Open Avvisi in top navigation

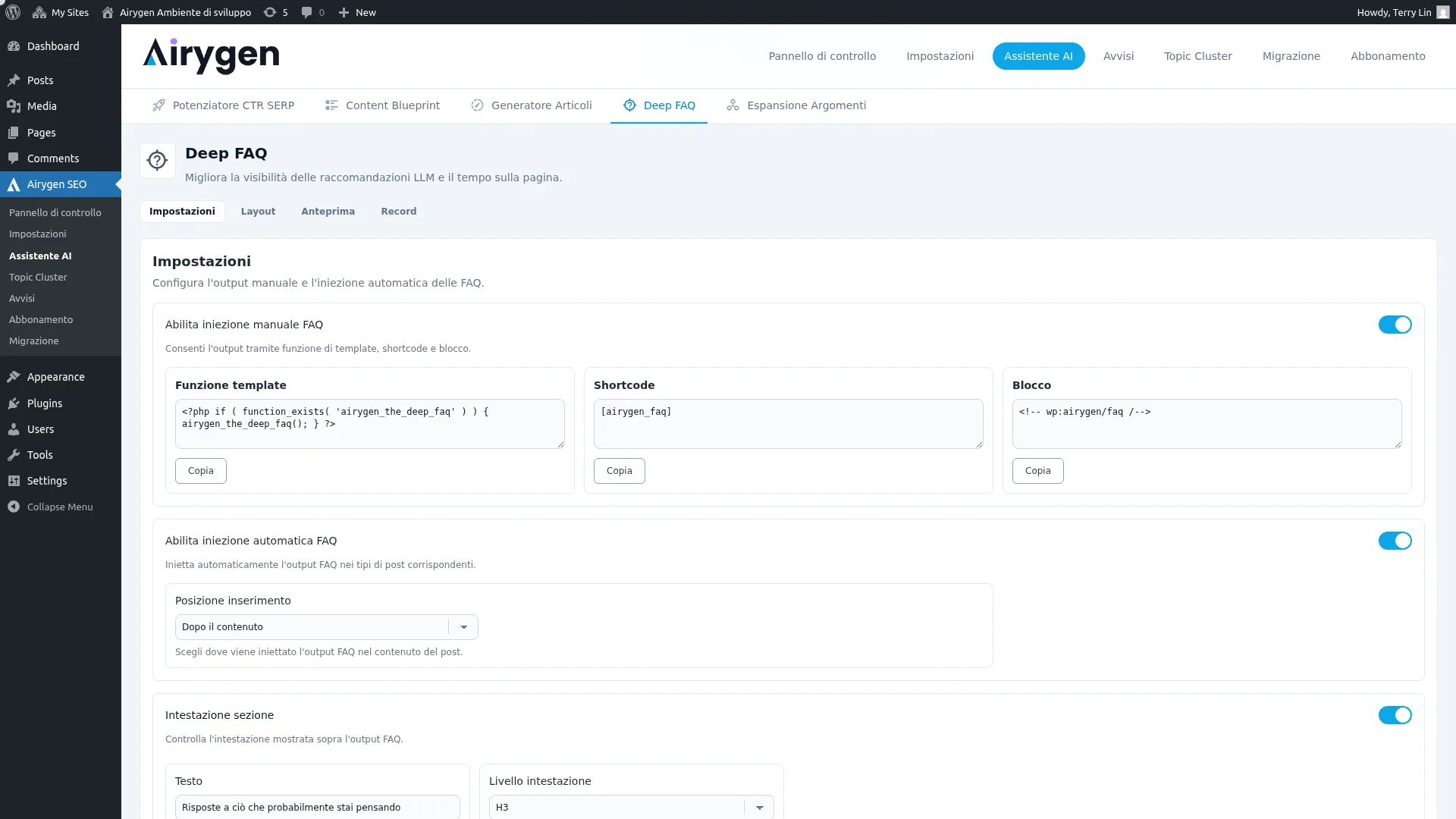tap(1119, 56)
